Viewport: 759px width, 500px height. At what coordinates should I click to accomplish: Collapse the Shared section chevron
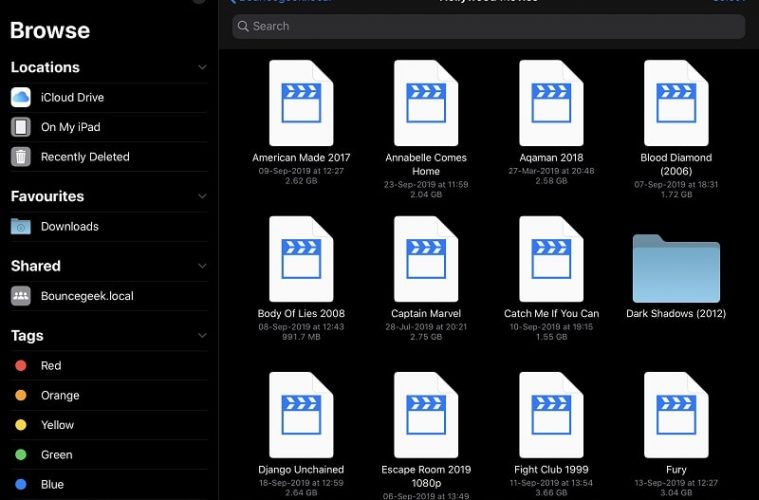202,266
